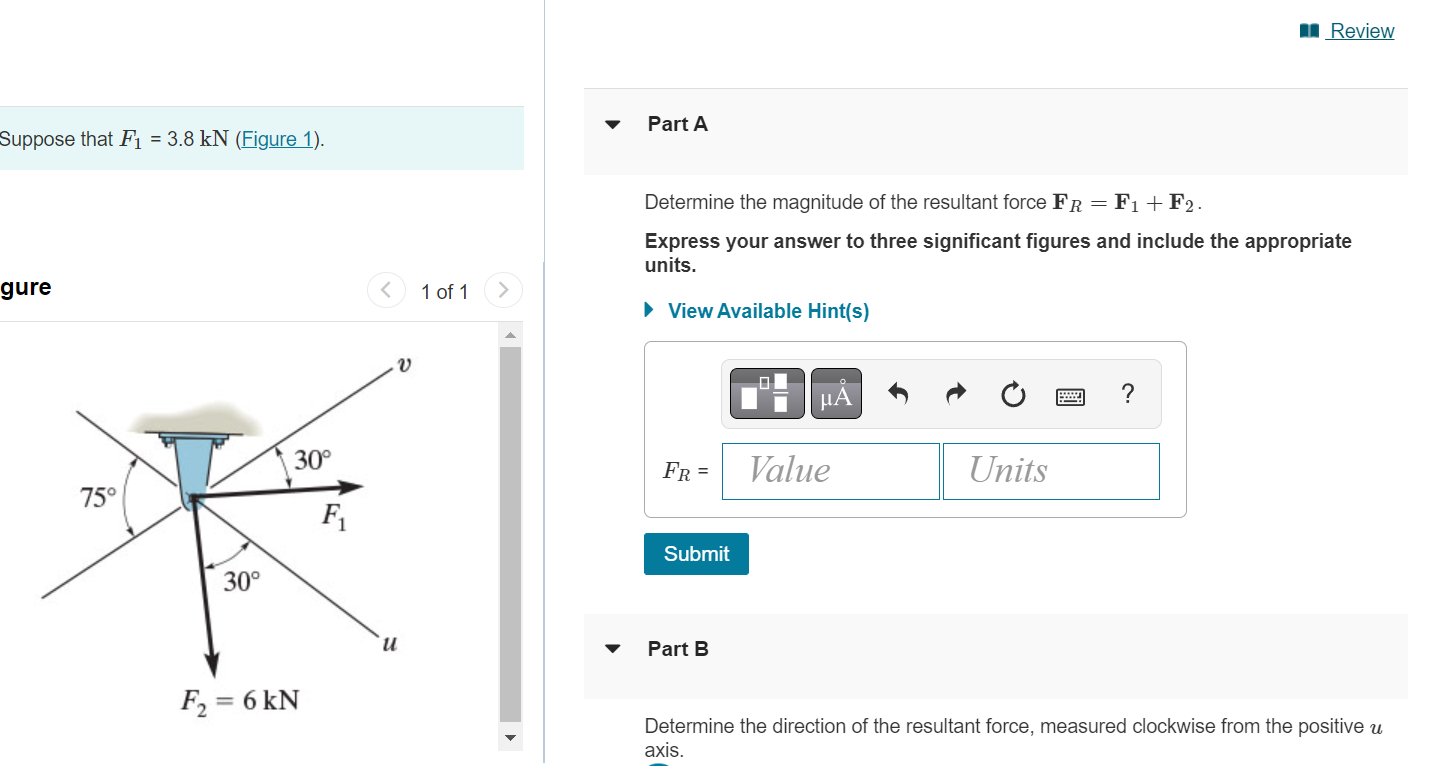Reset the answer using the circular reset icon
The image size is (1435, 766).
1013,394
